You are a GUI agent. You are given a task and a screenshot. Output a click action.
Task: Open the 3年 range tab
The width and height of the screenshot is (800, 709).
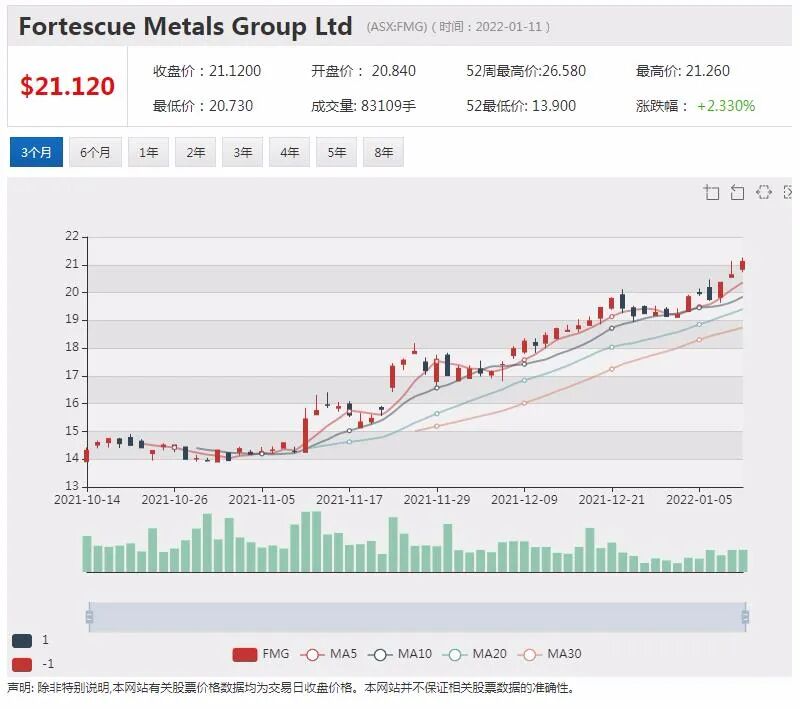tap(242, 152)
